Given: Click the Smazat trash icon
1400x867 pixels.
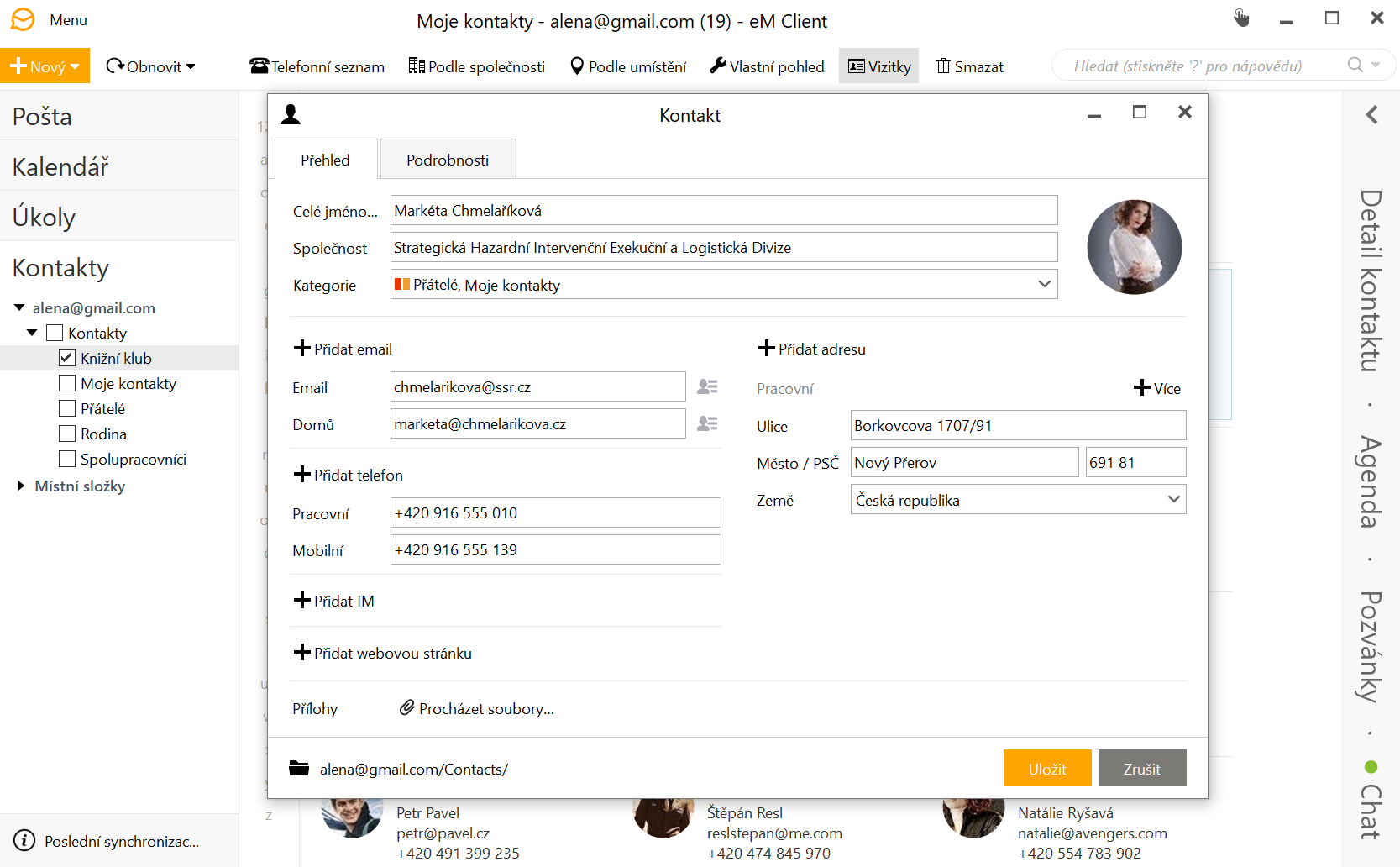Looking at the screenshot, I should pos(944,66).
